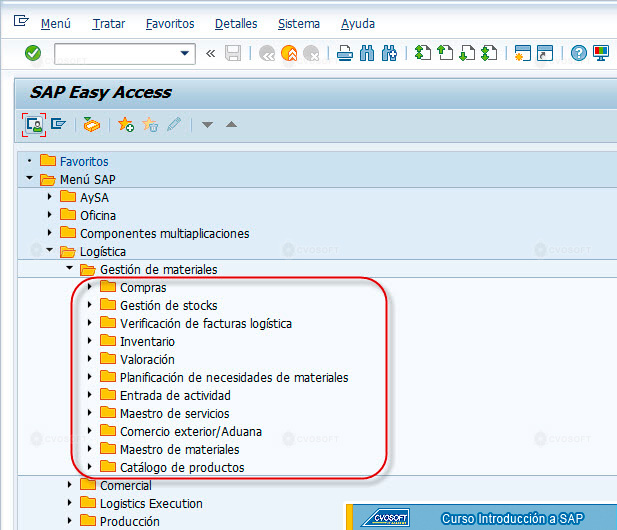Click the Find binoculars icon

[x=367, y=53]
